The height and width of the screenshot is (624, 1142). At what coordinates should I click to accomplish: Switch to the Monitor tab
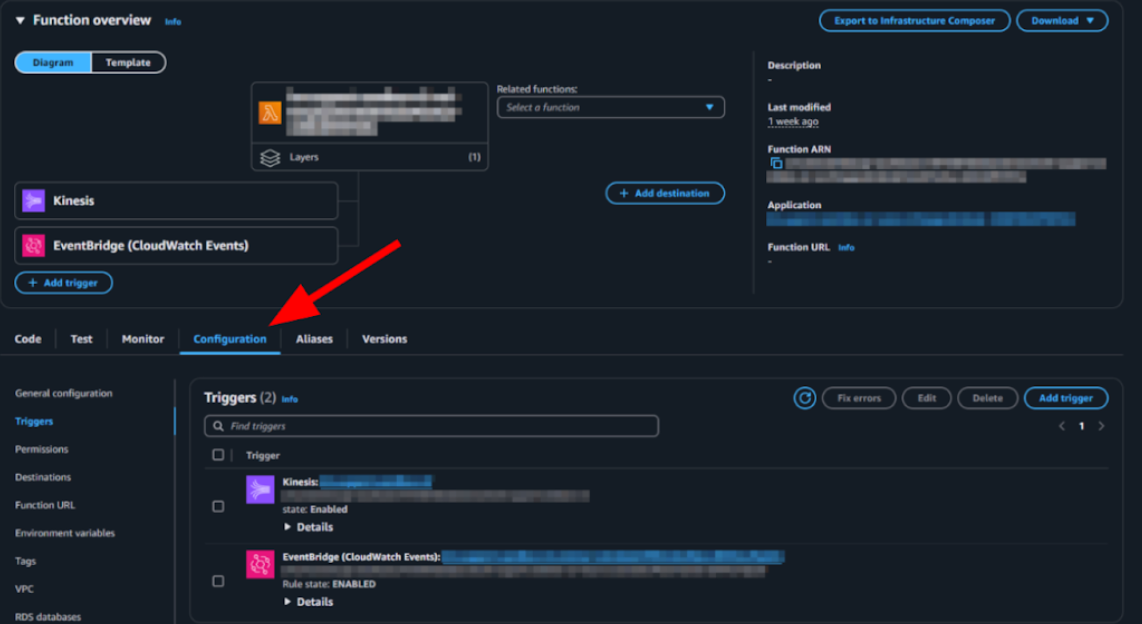[143, 339]
